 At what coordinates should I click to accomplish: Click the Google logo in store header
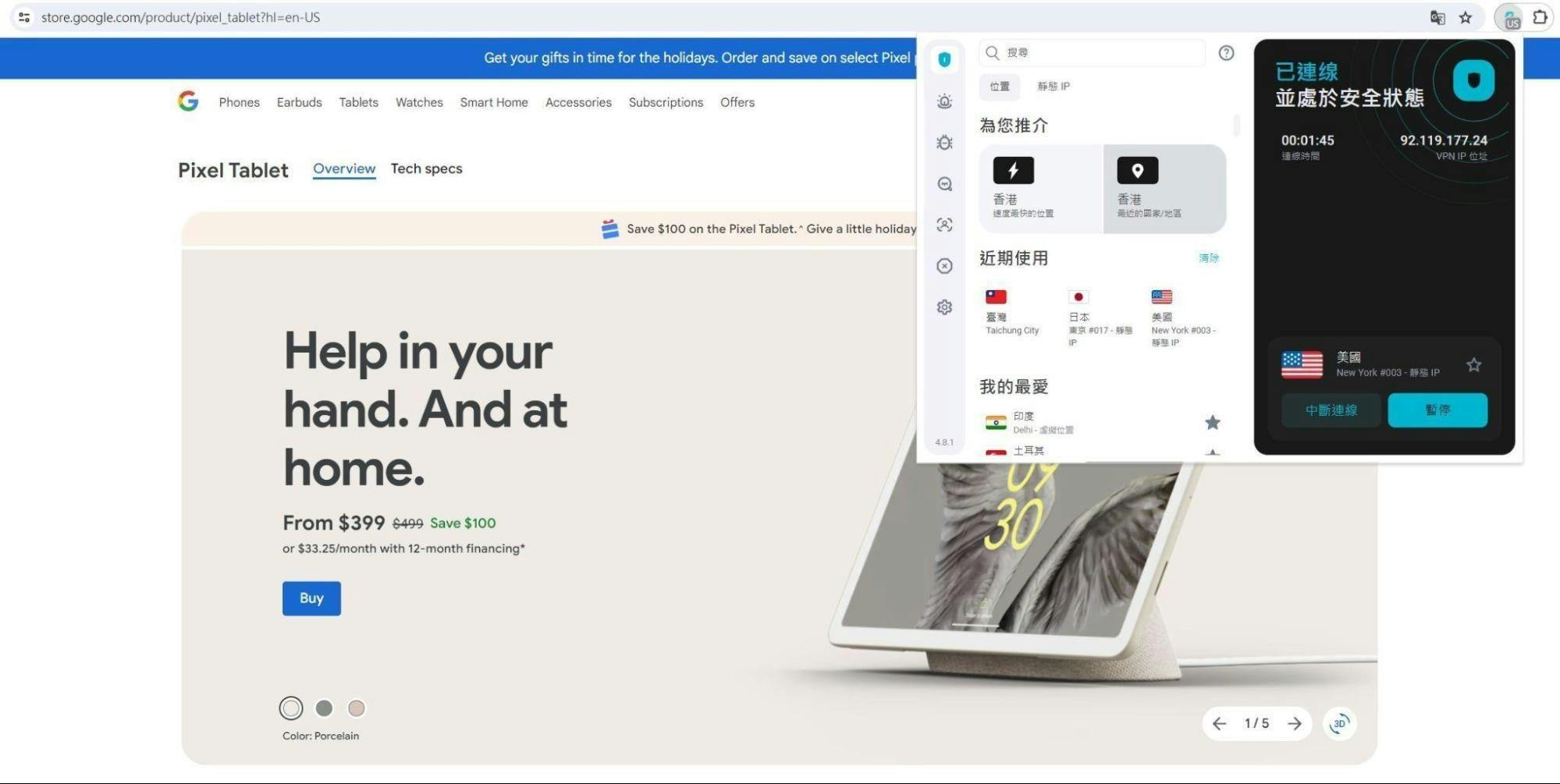(x=188, y=101)
